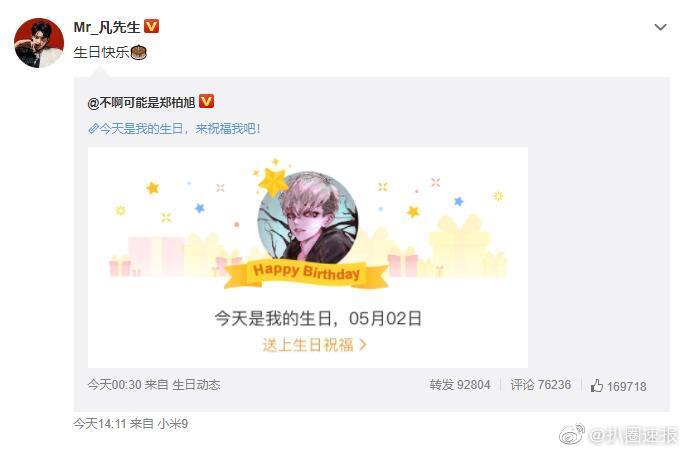Click the Mr_凡先生 username
Viewport: 686px width, 453px height.
[107, 27]
